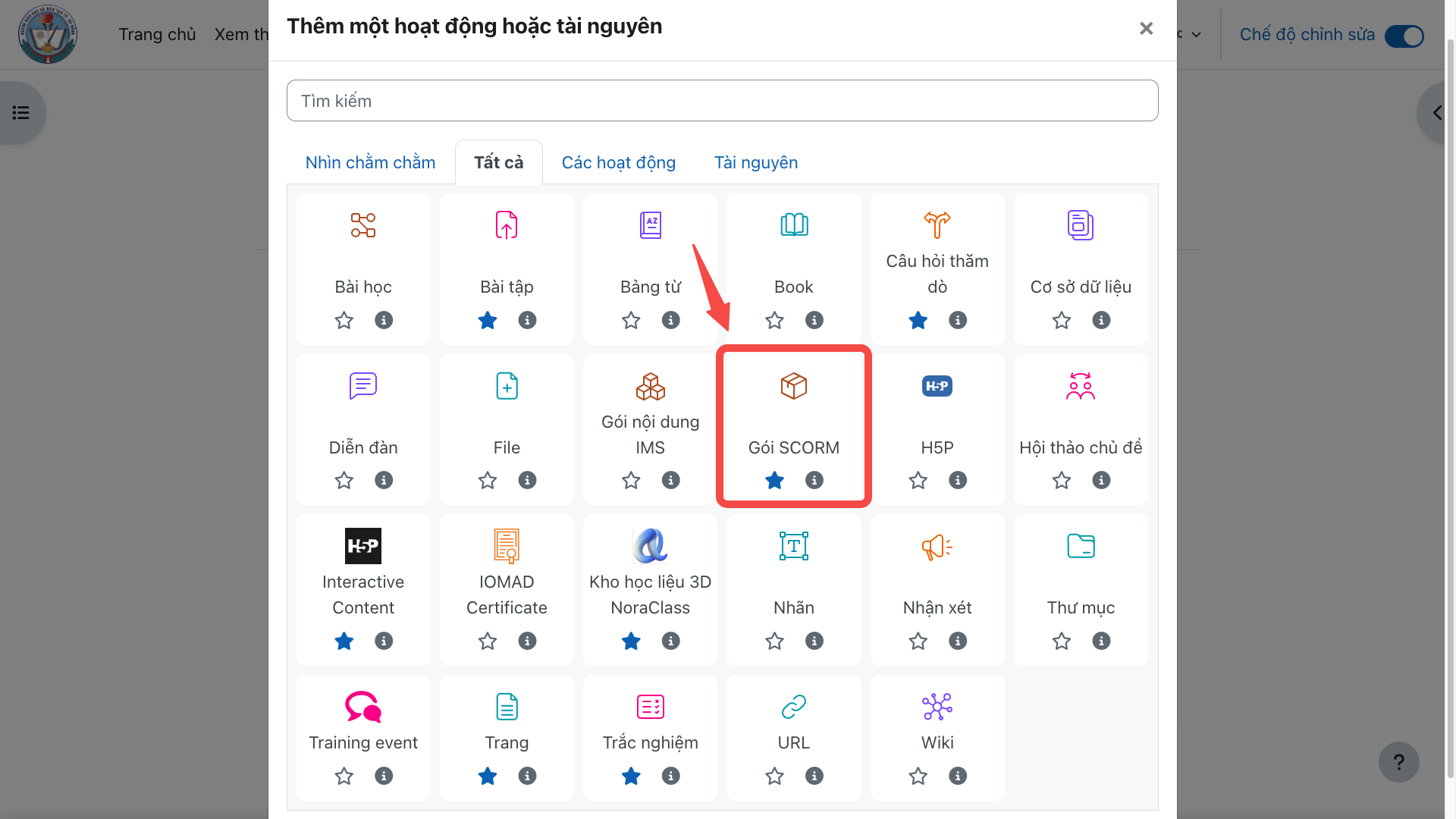Click the search box Tìm kiếm
This screenshot has height=819, width=1456.
point(722,101)
